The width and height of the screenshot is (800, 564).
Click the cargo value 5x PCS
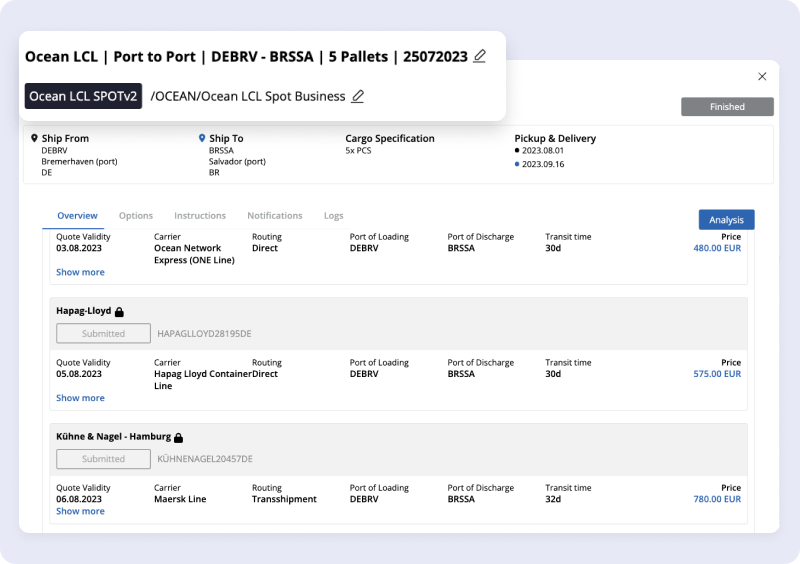click(358, 151)
